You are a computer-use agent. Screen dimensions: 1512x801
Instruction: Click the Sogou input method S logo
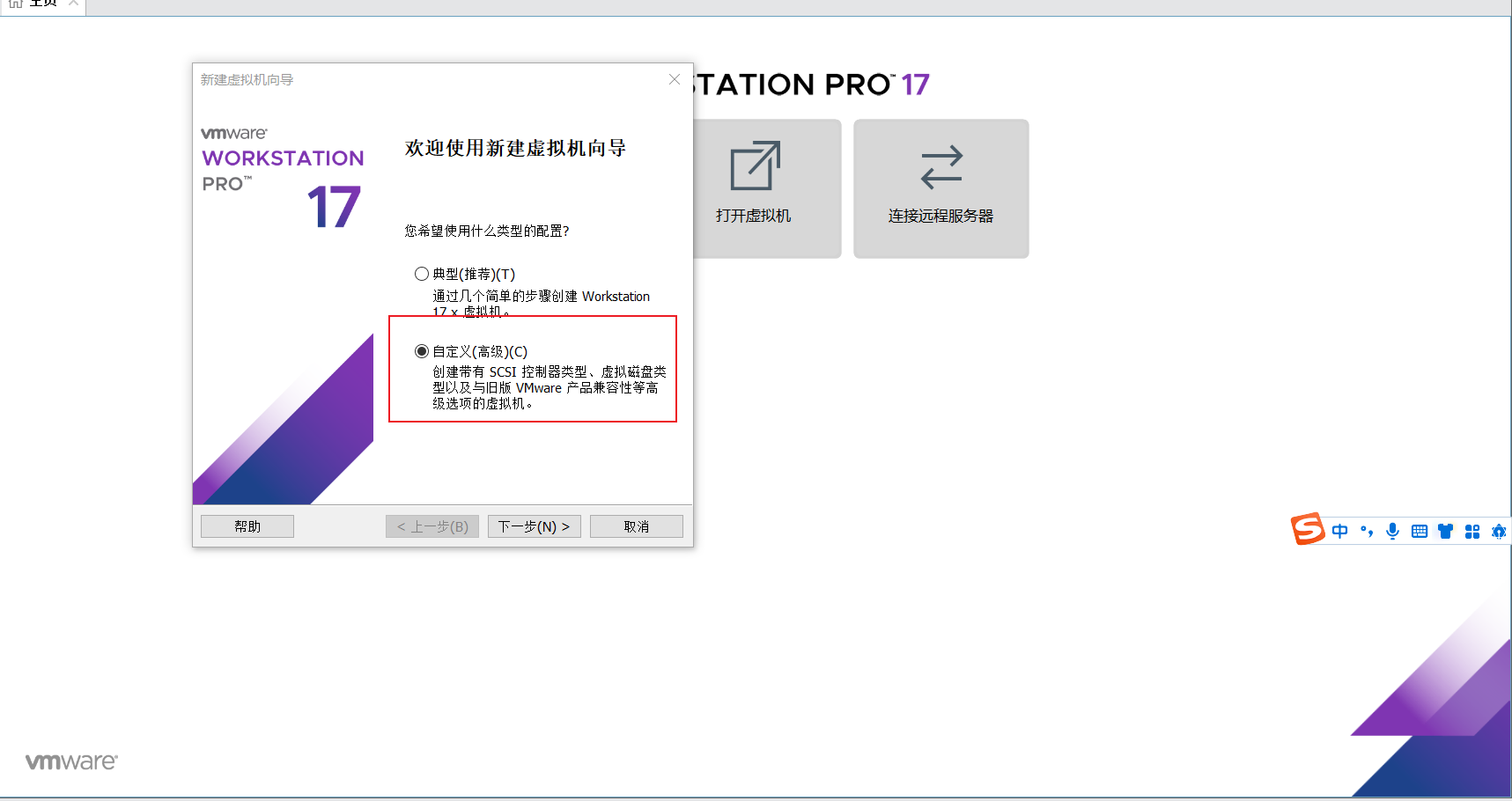[x=1308, y=529]
